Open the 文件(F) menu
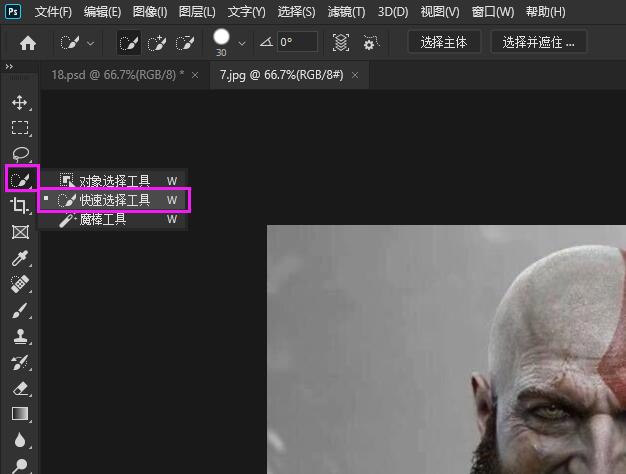This screenshot has width=626, height=474. pyautogui.click(x=53, y=12)
